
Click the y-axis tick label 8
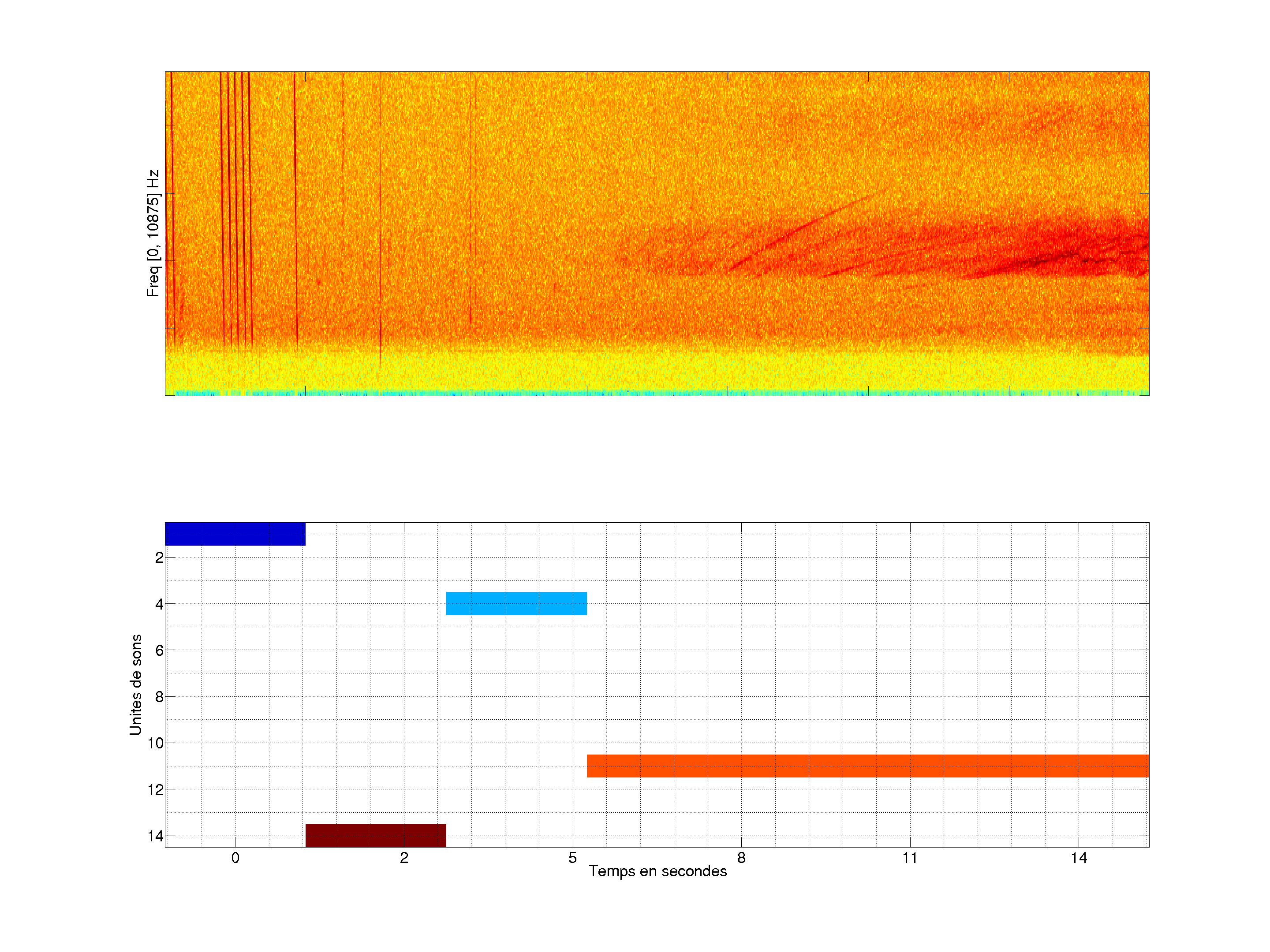159,697
